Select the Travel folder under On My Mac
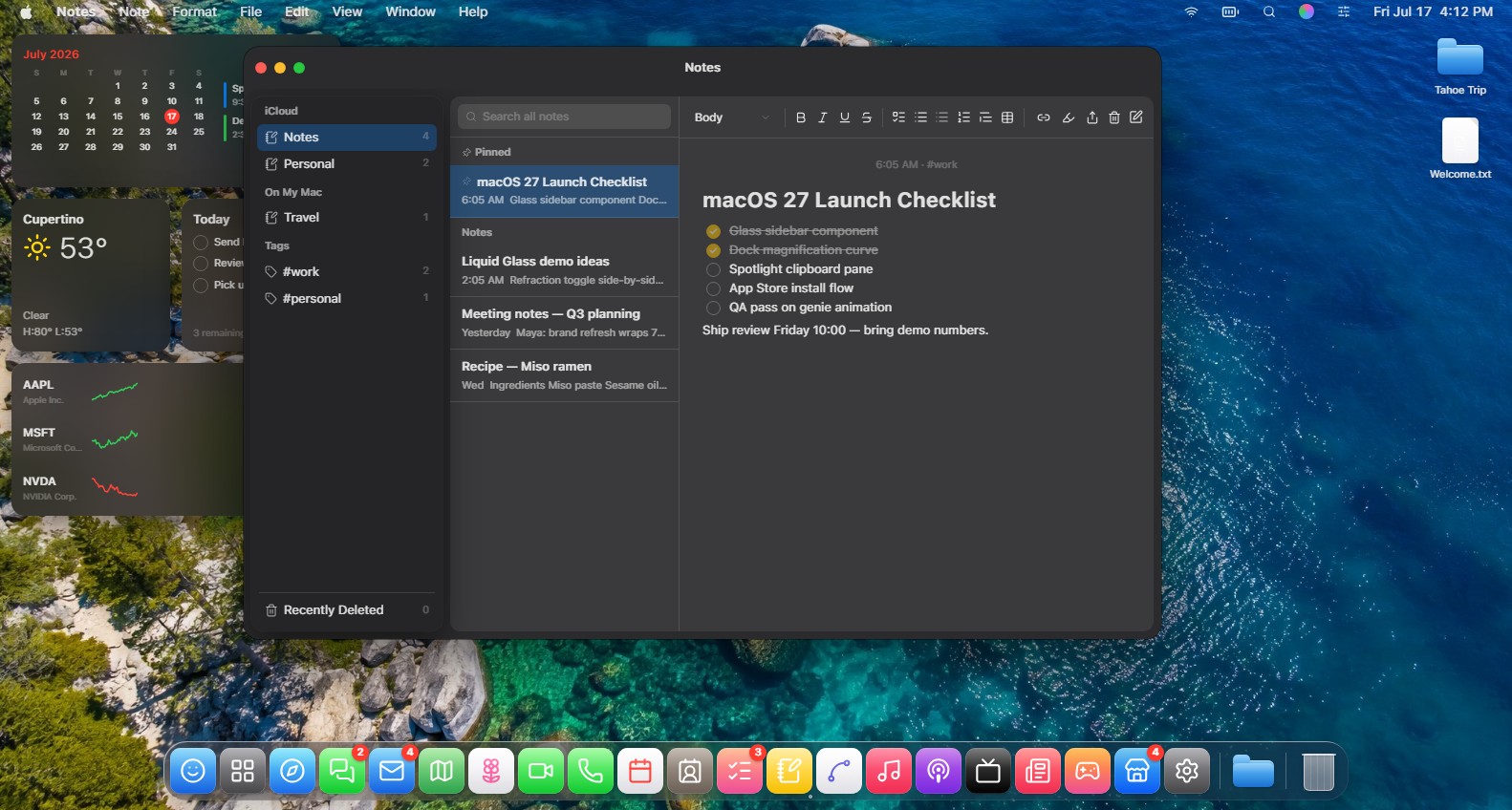 [347, 218]
